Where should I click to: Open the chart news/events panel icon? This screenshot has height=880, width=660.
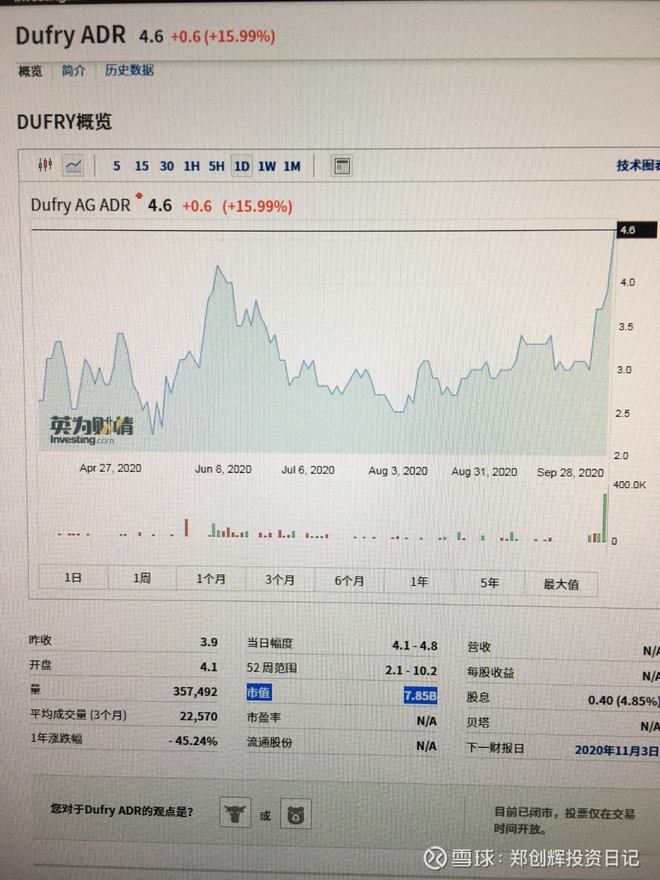[x=342, y=166]
